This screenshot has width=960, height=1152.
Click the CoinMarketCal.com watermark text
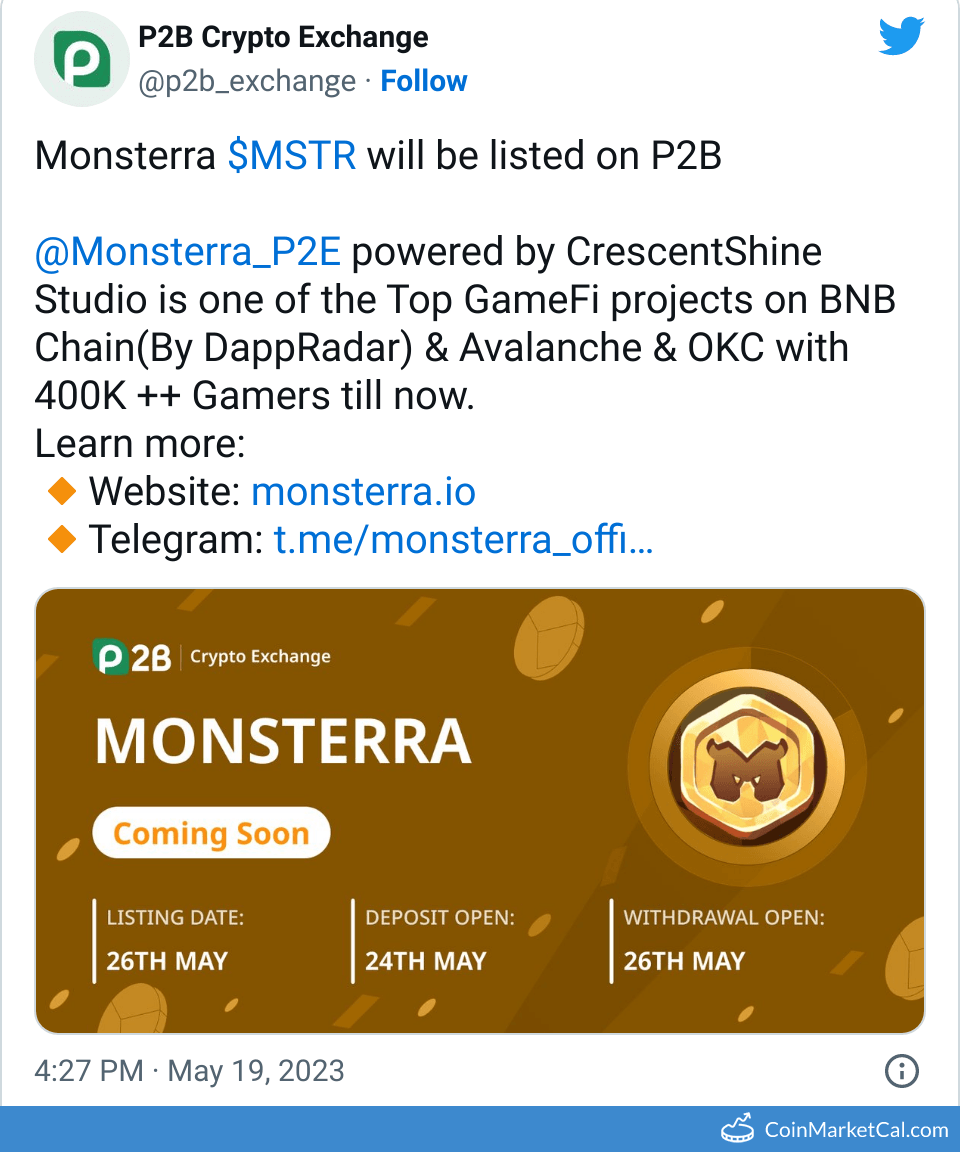(x=856, y=1130)
